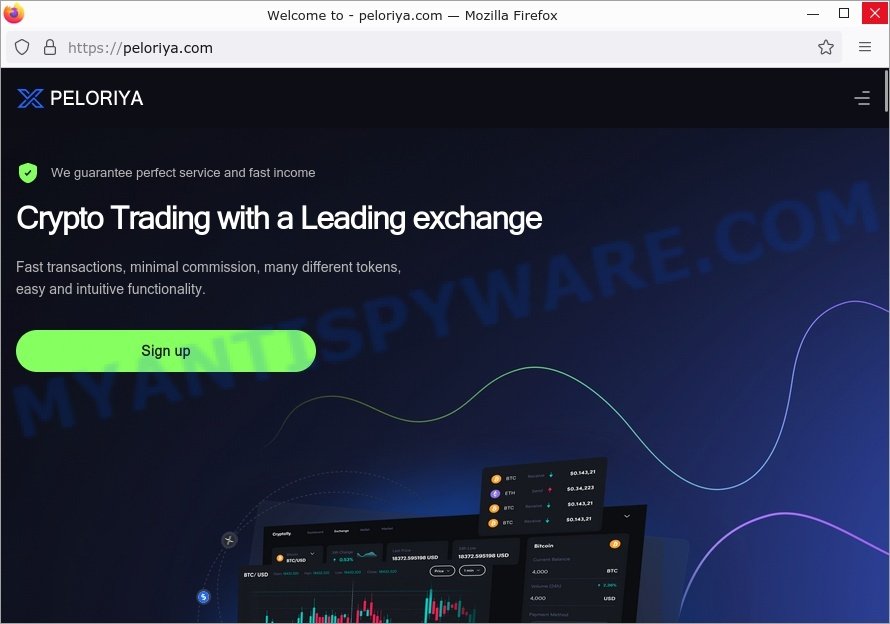Viewport: 890px width, 624px height.
Task: Click the green guarantee shield checkmark icon
Action: point(28,173)
